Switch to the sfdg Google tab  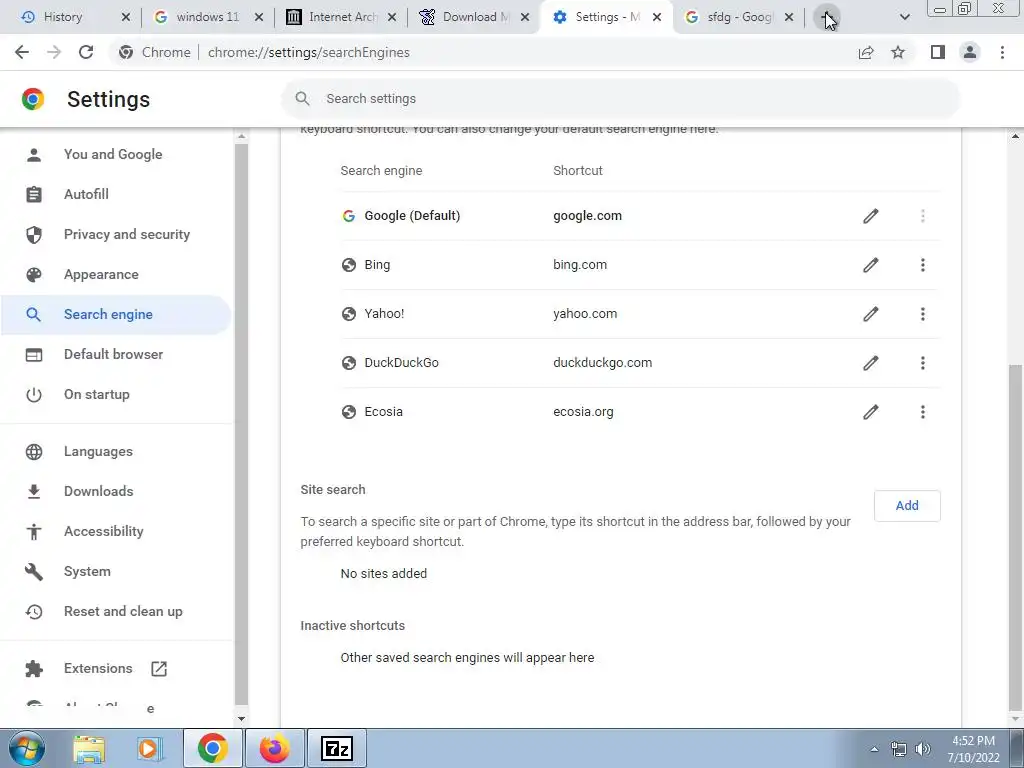point(739,17)
